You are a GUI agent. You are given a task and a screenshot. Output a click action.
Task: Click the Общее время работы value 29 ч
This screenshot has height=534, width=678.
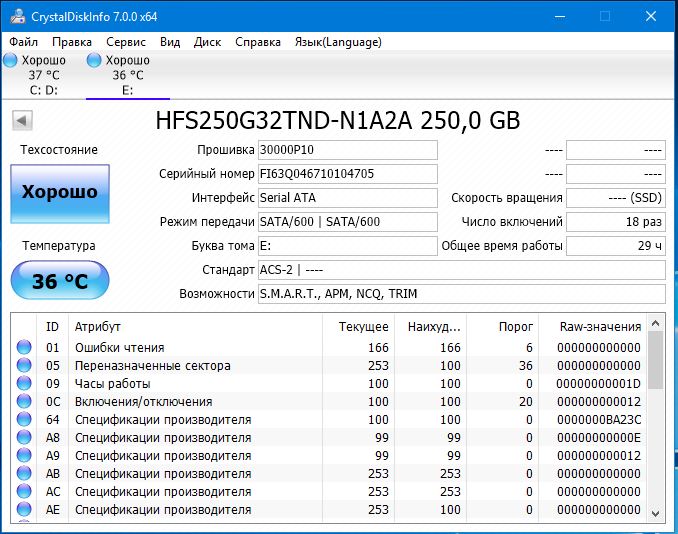[616, 246]
